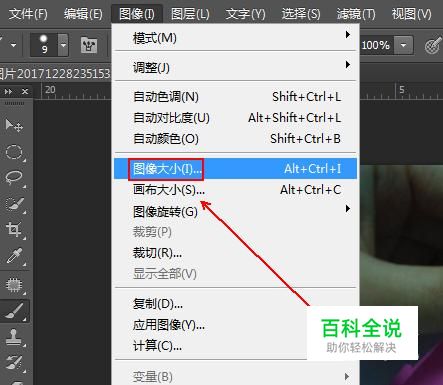Open the 文字(Y) menu
This screenshot has height=385, width=443.
(245, 14)
